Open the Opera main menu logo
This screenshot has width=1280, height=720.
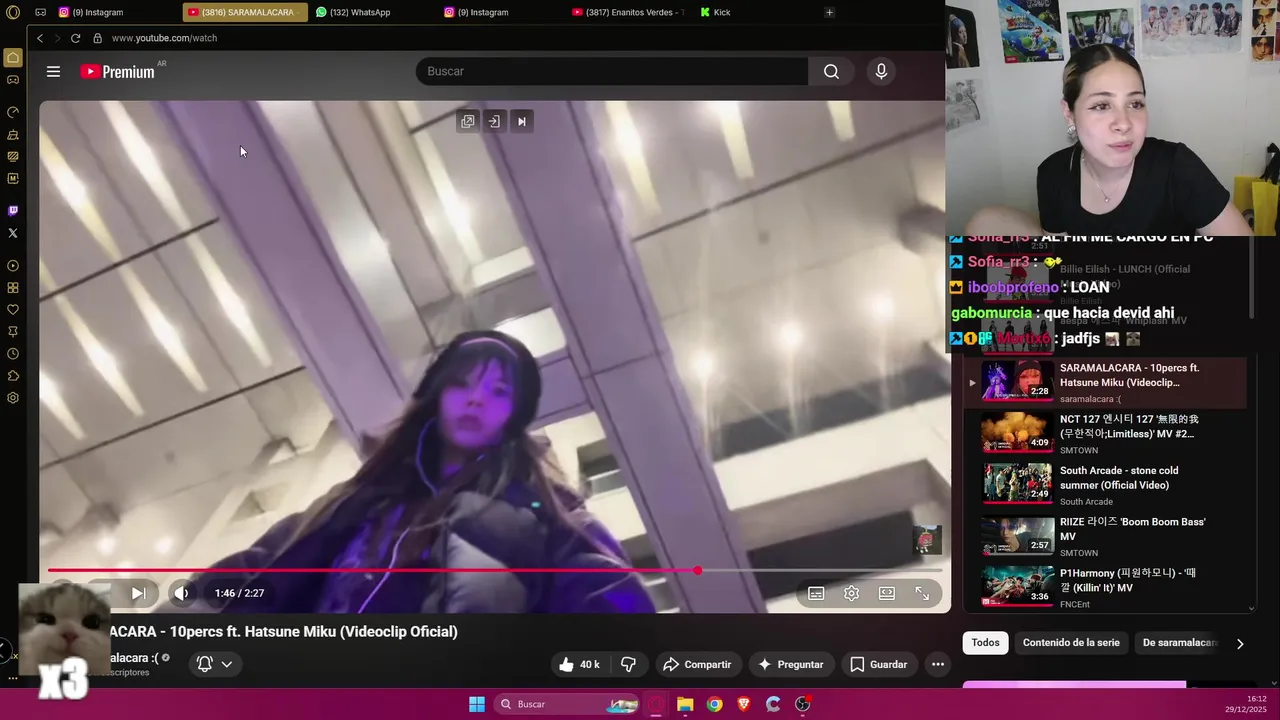13,12
